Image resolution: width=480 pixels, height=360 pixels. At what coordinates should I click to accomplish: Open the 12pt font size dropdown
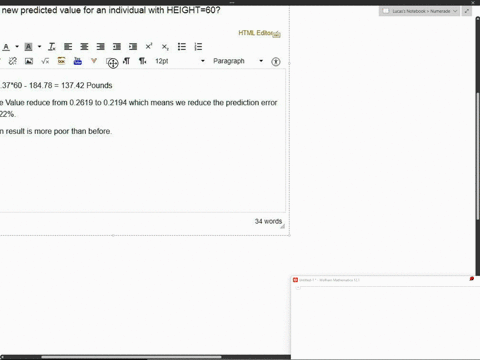pos(179,61)
